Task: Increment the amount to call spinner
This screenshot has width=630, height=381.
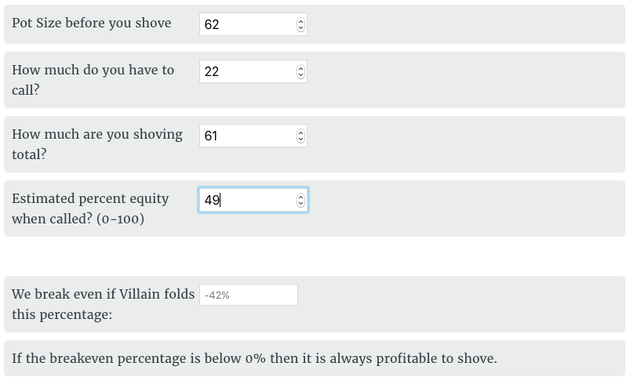Action: point(301,68)
